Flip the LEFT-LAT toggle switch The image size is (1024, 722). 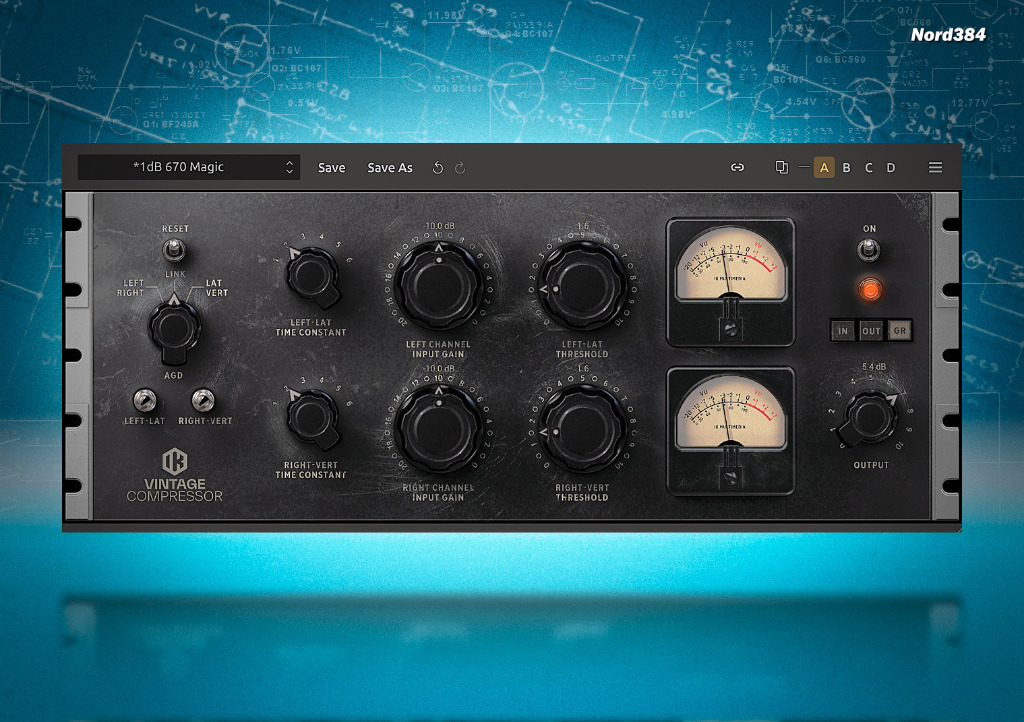pos(144,400)
